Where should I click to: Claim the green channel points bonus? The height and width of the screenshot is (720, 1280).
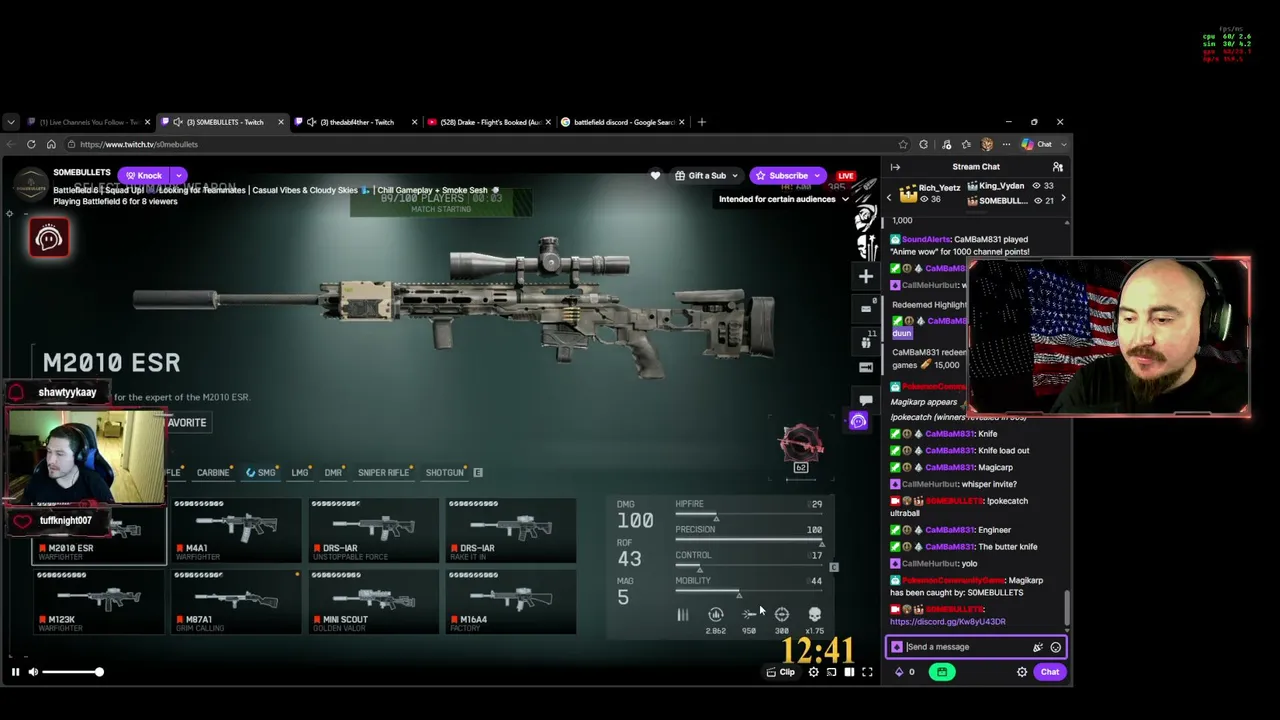(942, 672)
